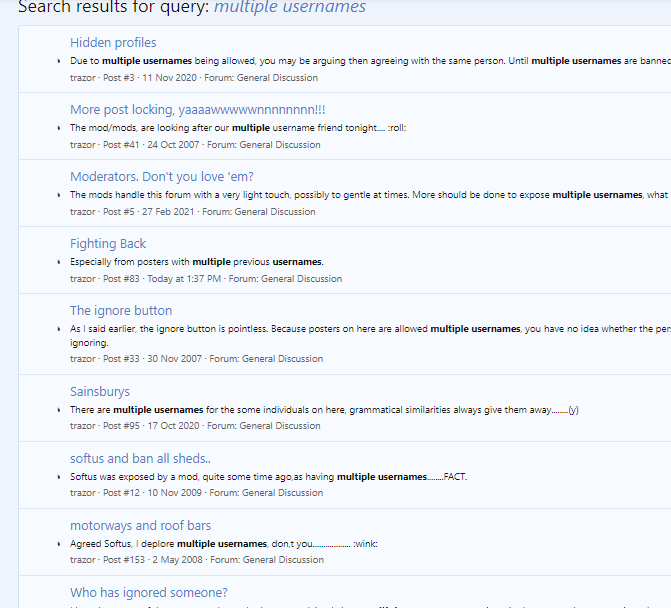Open "softus and ban all sheds.." thread
The image size is (671, 608).
point(140,459)
